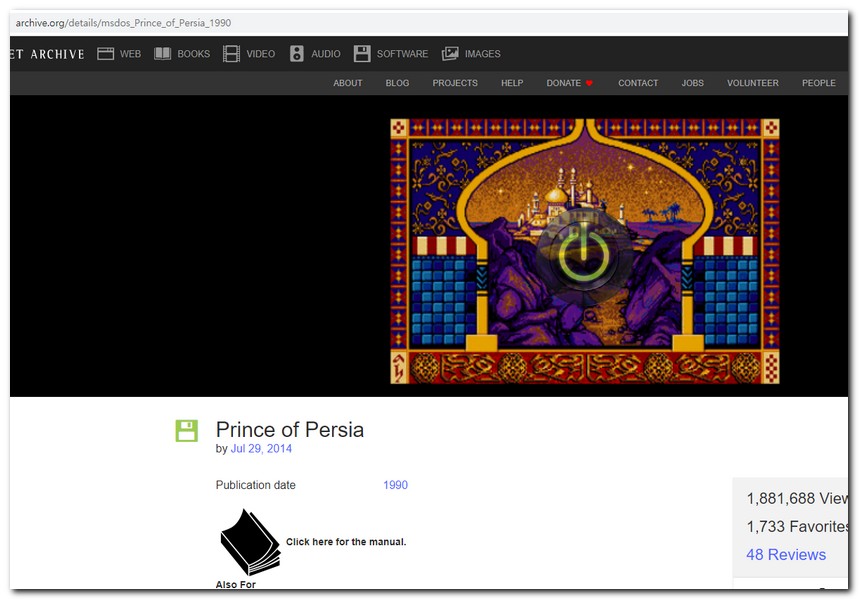Open the 48 Reviews link
This screenshot has height=600, width=860.
[786, 554]
